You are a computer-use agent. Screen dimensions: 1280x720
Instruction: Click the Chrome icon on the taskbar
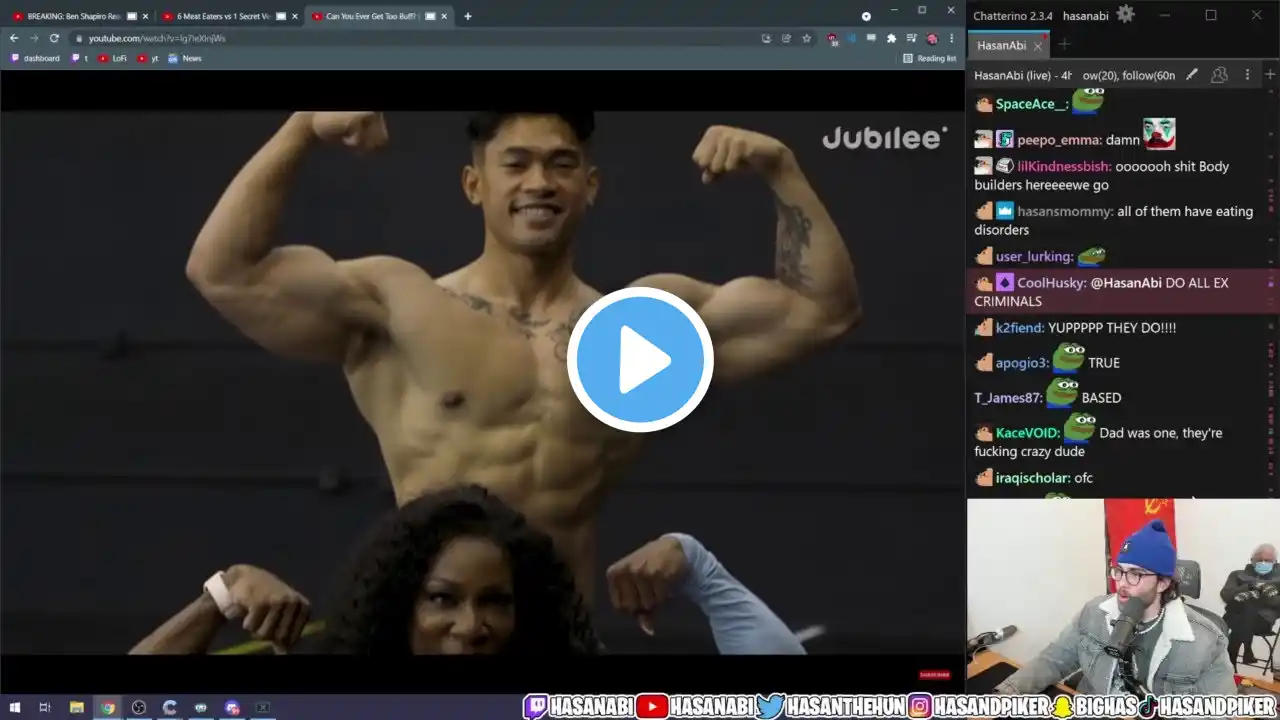pos(107,708)
